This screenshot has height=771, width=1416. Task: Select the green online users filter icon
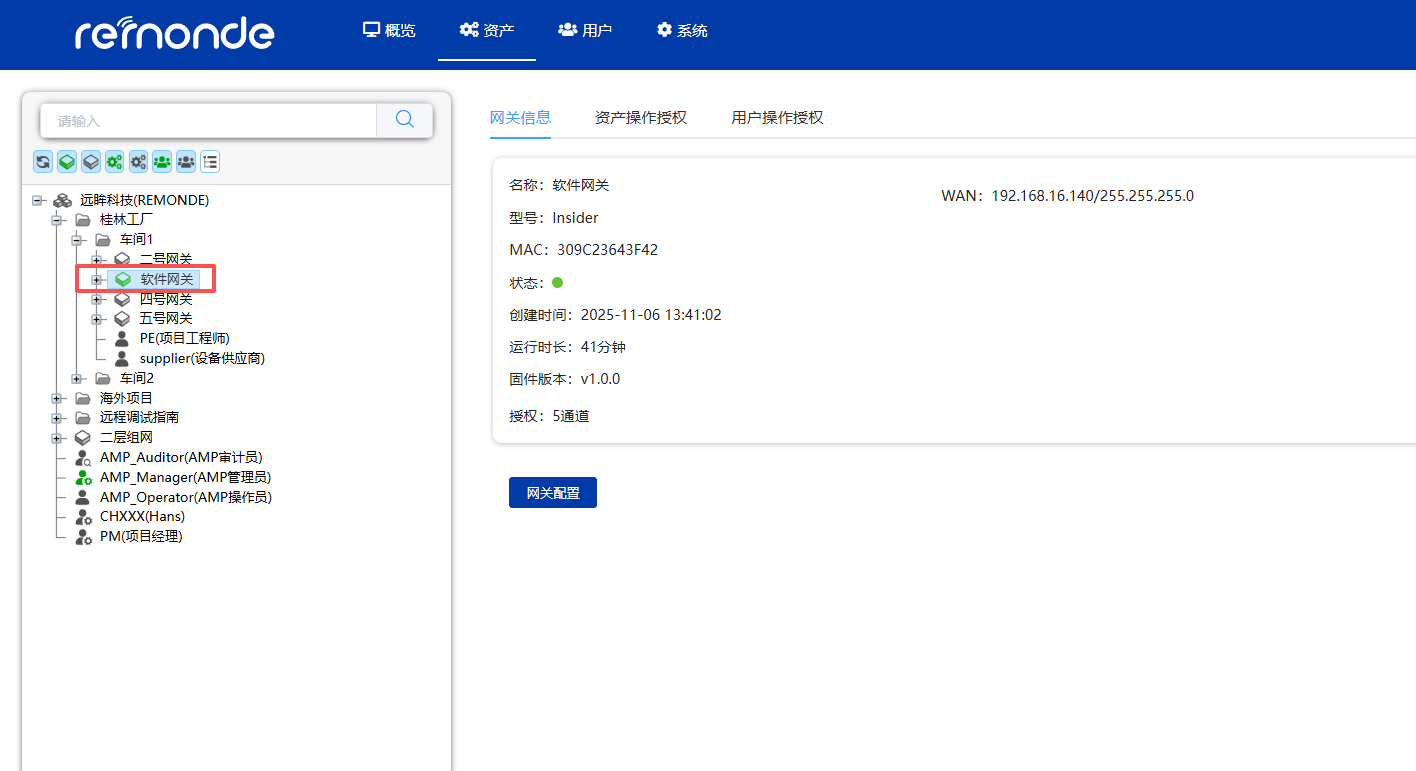tap(161, 161)
